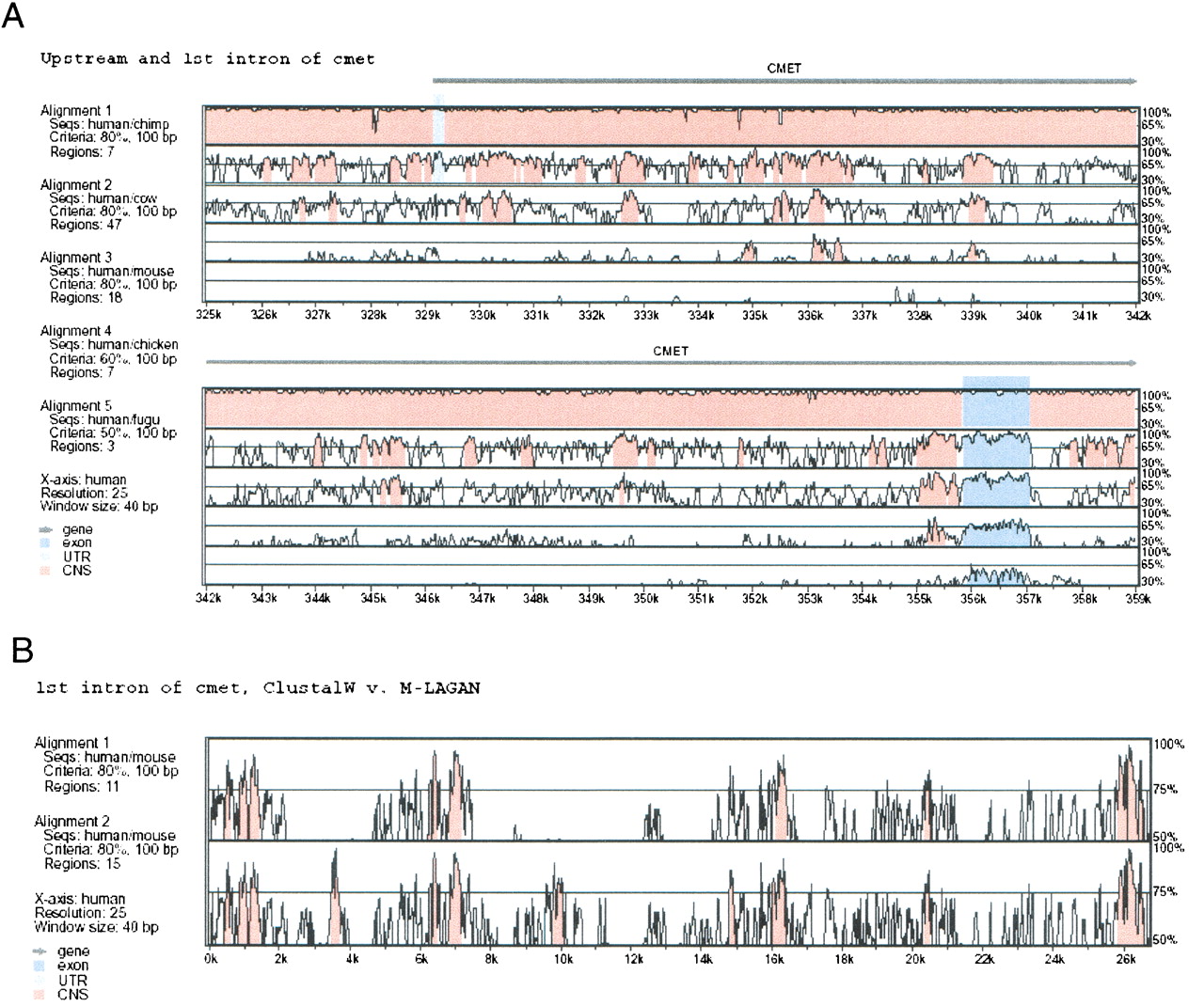This screenshot has width=1204, height=1006.
Task: Click the second CMET gene arrow label
Action: tap(671, 351)
